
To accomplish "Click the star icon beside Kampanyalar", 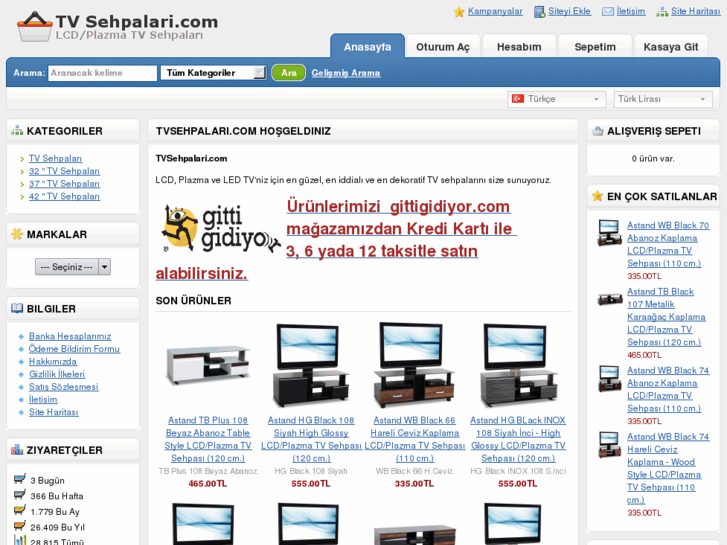I will point(459,12).
